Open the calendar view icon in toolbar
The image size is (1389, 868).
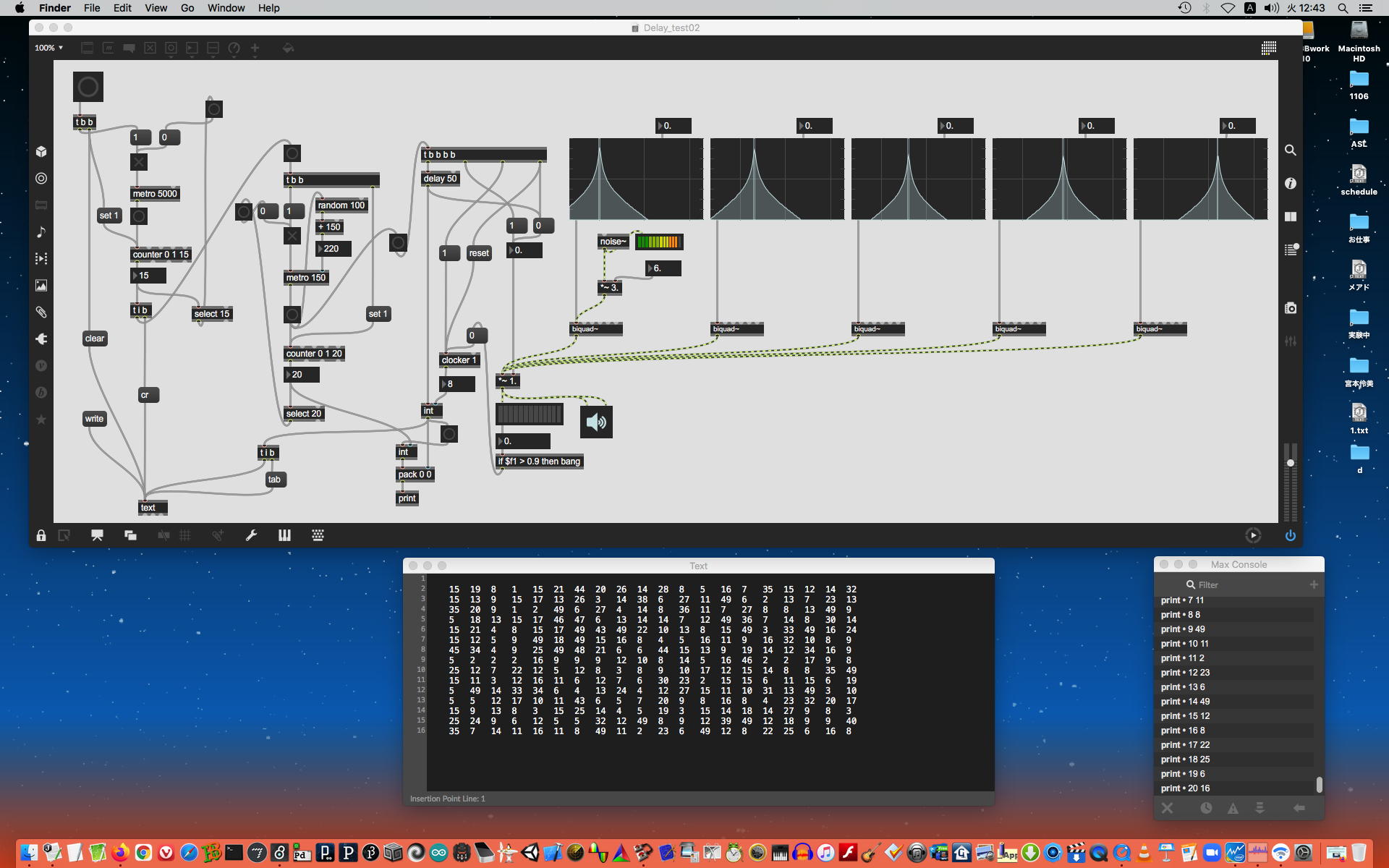coord(1268,48)
